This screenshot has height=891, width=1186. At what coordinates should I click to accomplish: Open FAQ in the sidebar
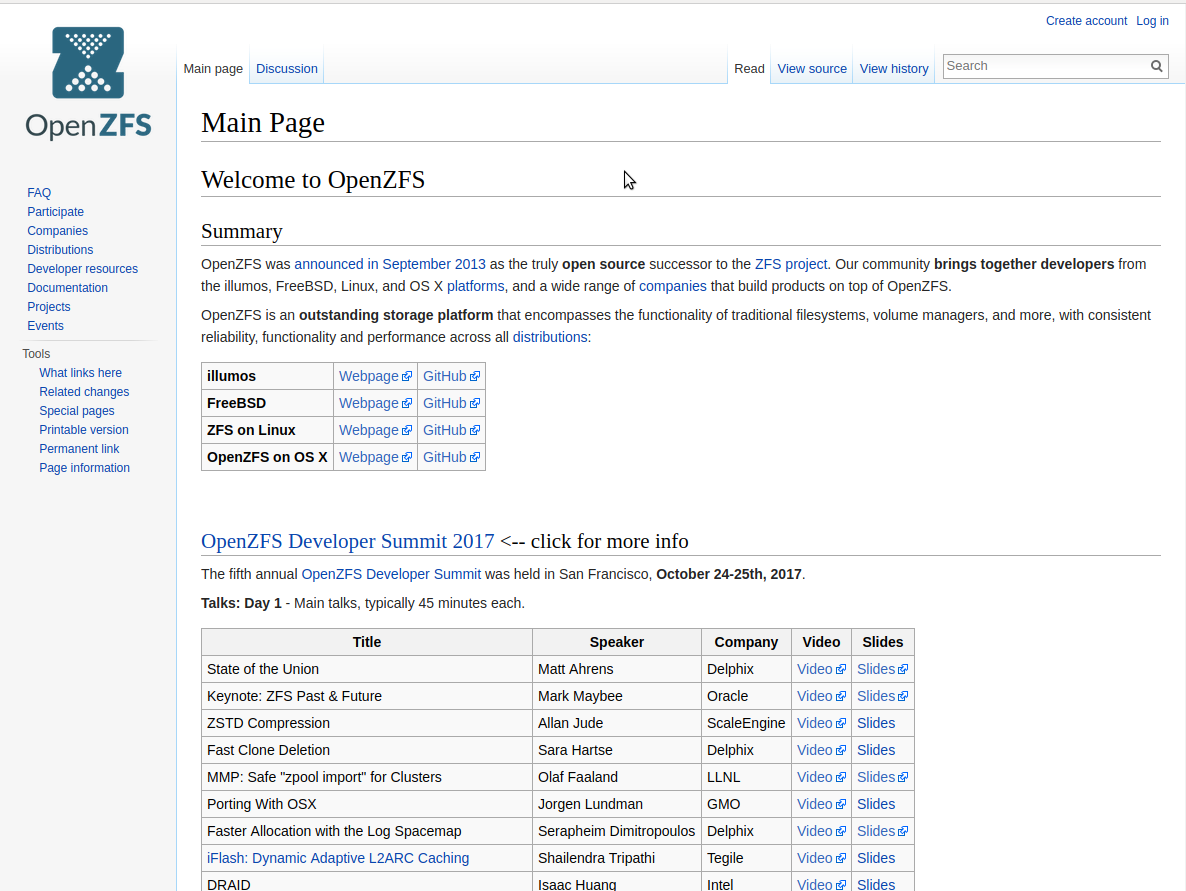point(39,193)
